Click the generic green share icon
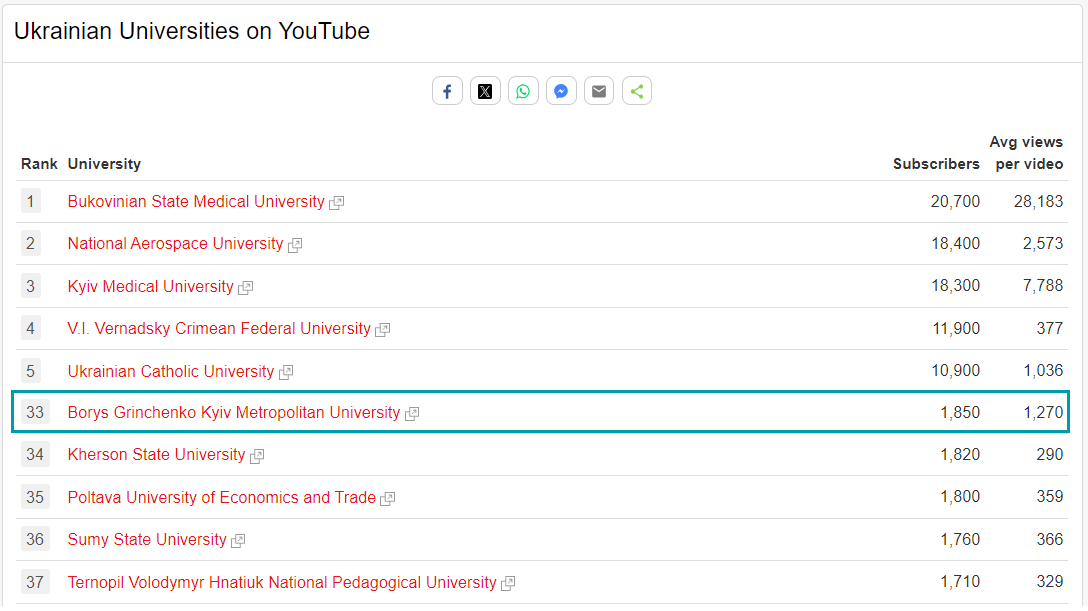This screenshot has width=1088, height=611. point(637,90)
